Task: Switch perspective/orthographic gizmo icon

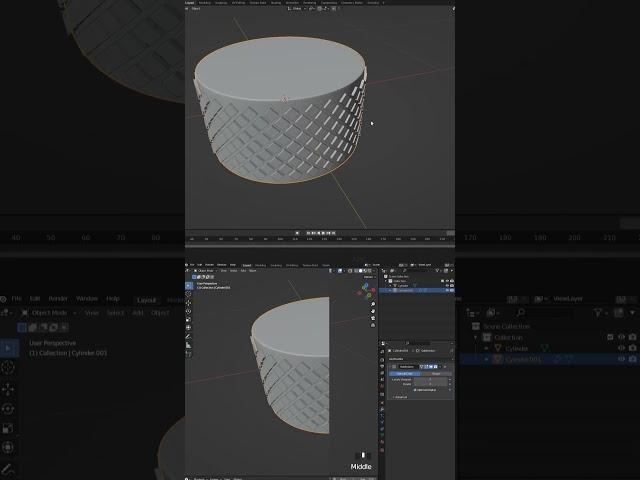Action: (373, 325)
